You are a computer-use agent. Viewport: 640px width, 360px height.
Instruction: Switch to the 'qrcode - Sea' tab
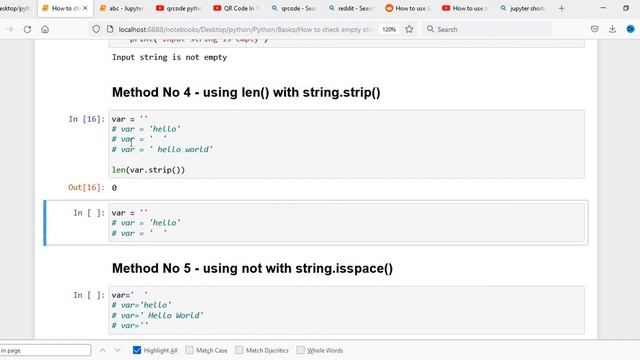pos(294,8)
